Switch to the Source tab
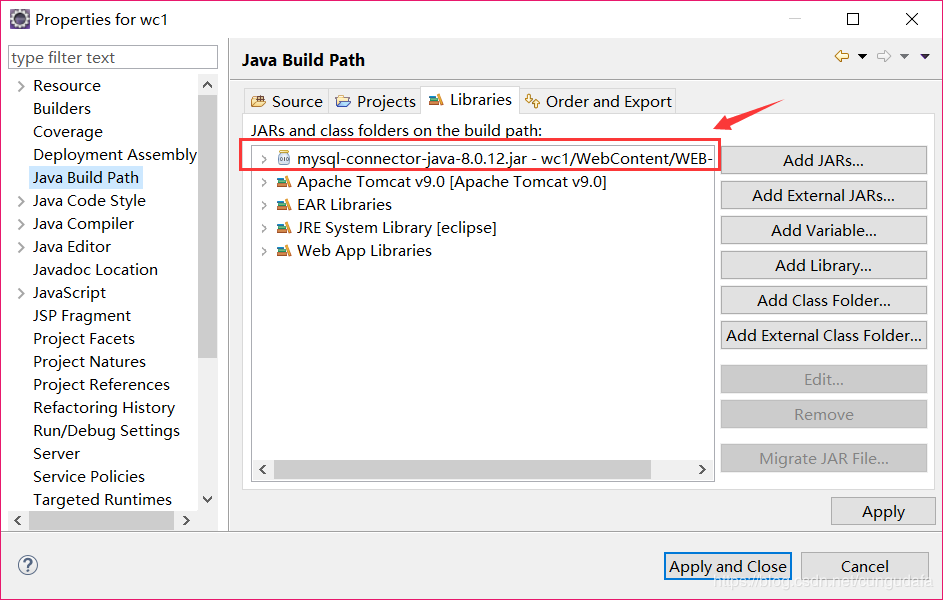The width and height of the screenshot is (943, 600). (x=286, y=101)
